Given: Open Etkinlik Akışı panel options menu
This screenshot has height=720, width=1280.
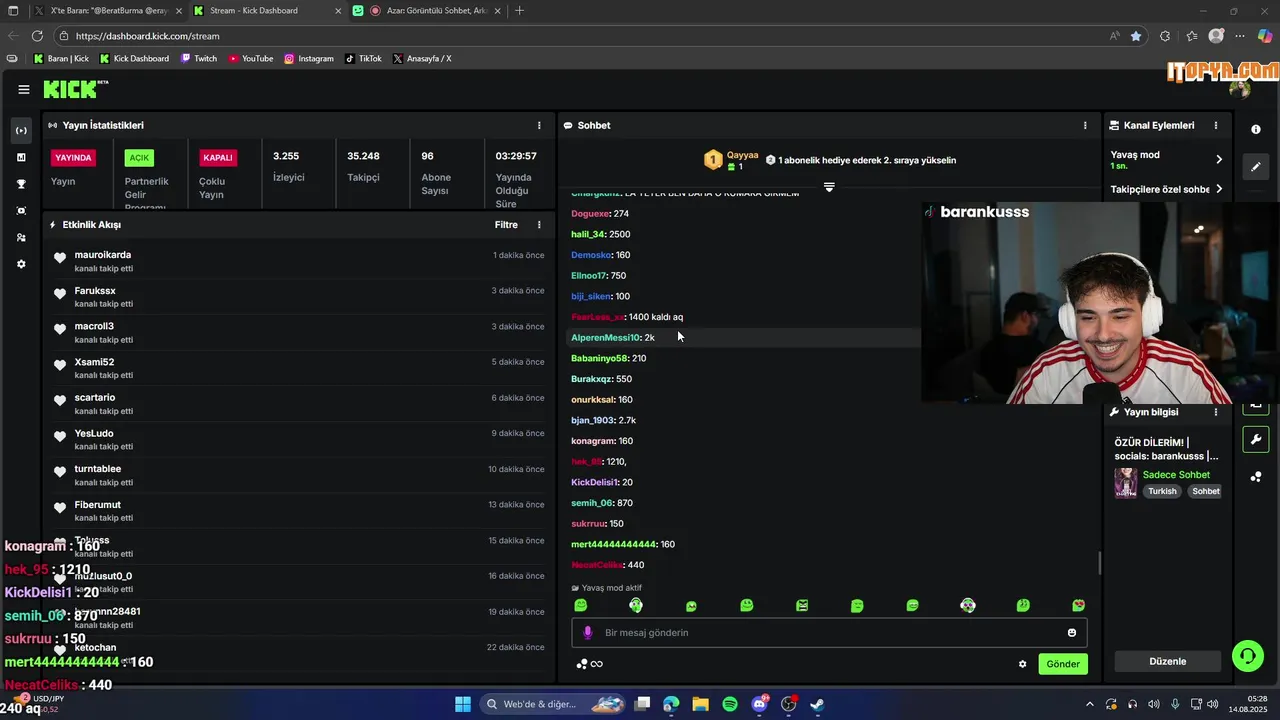Looking at the screenshot, I should point(539,225).
